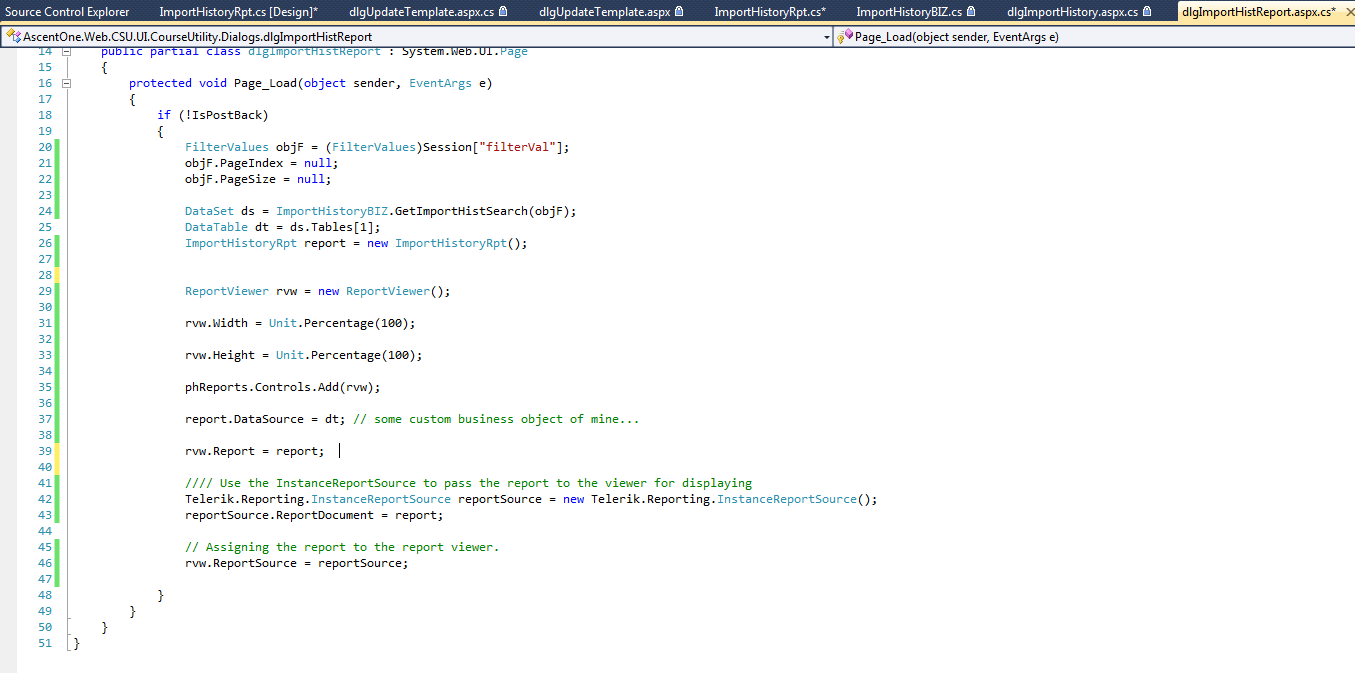This screenshot has height=673, width=1355.
Task: Click line number 39 in the margin
Action: tap(44, 451)
